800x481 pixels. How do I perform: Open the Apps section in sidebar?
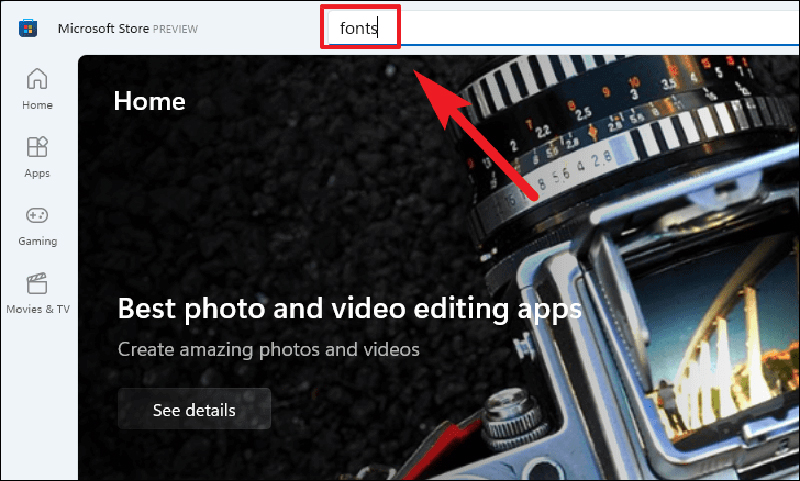[37, 157]
